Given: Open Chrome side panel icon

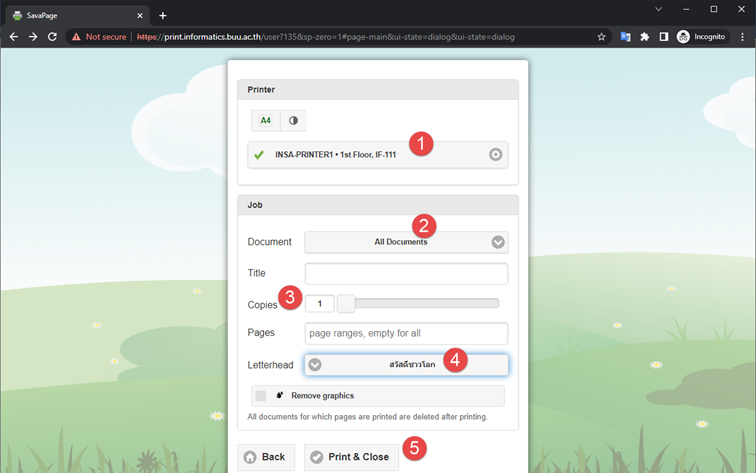Looking at the screenshot, I should 663,37.
